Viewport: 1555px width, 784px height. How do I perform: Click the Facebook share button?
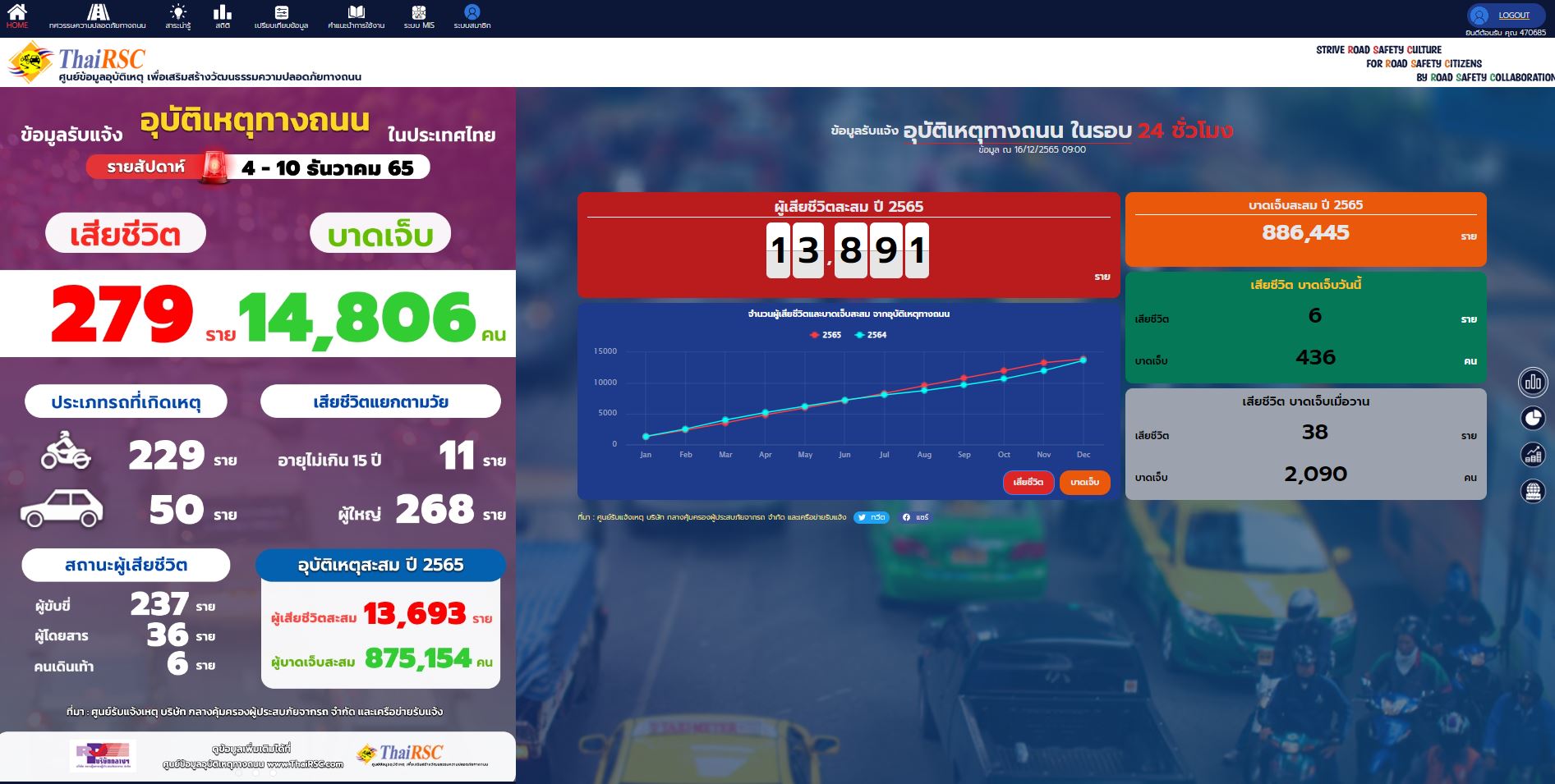click(x=915, y=517)
